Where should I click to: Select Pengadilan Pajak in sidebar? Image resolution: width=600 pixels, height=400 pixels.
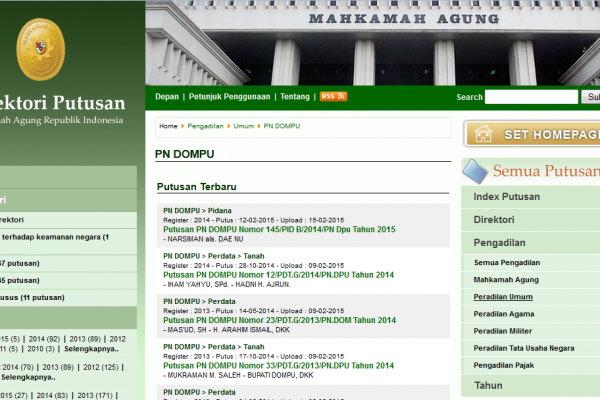(x=504, y=365)
